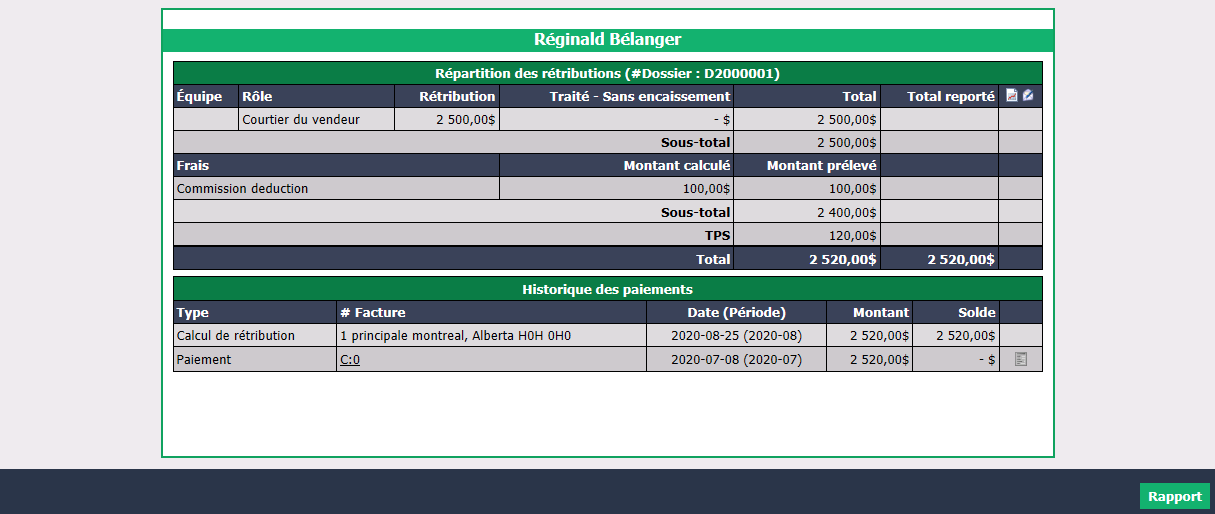Click the Répartition des rétributions section header
Image resolution: width=1215 pixels, height=514 pixels.
click(x=608, y=73)
